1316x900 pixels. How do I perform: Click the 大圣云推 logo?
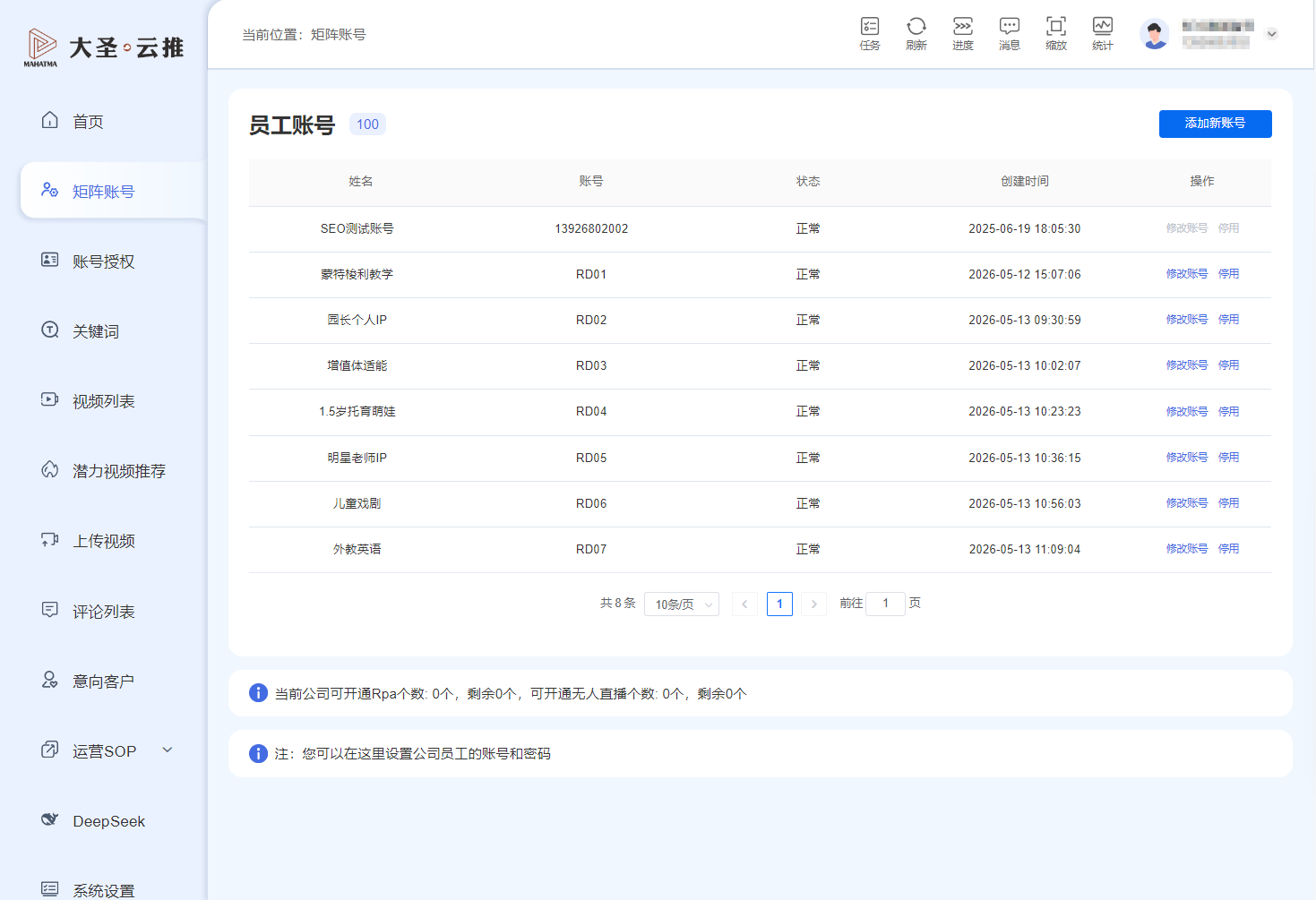point(104,47)
